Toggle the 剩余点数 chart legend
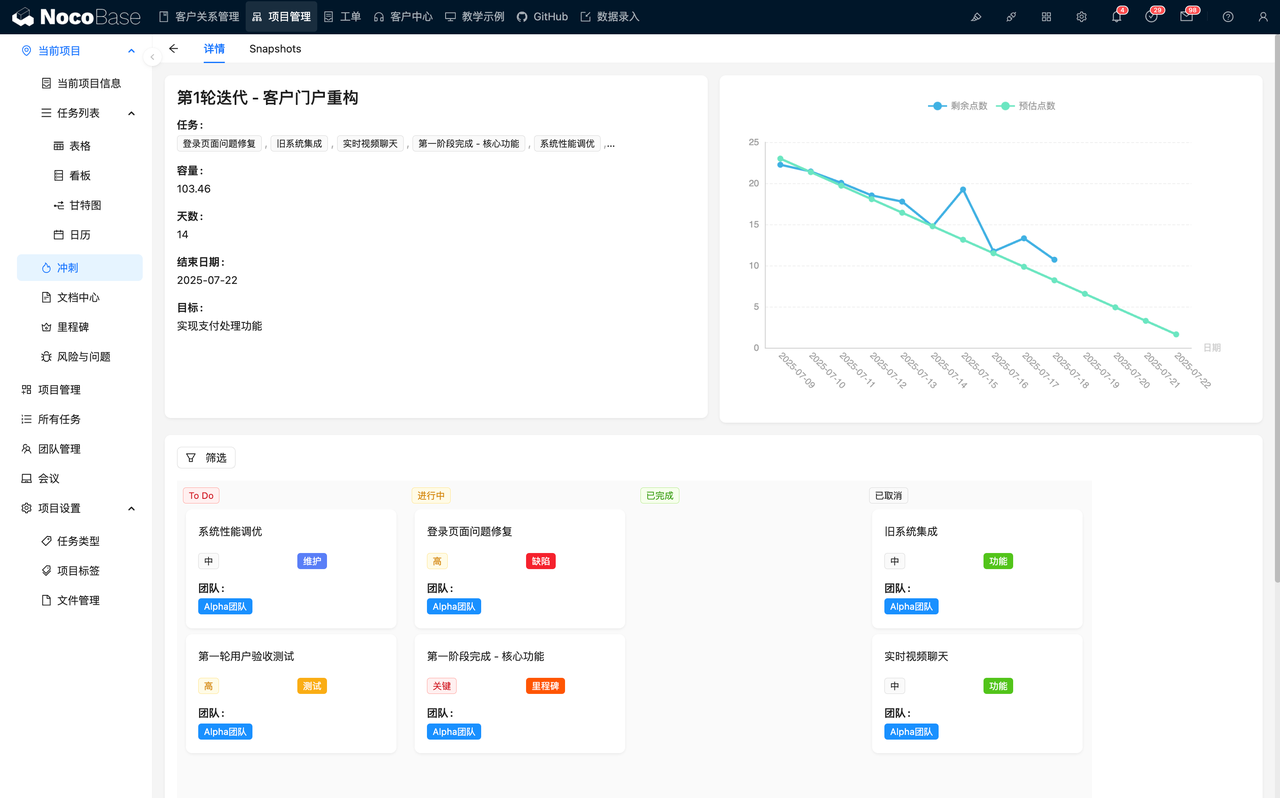This screenshot has width=1280, height=798. (958, 105)
